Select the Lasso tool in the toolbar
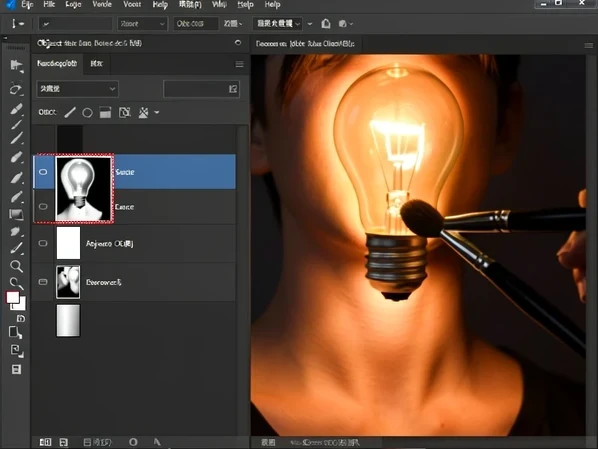Image resolution: width=598 pixels, height=449 pixels. (x=16, y=89)
